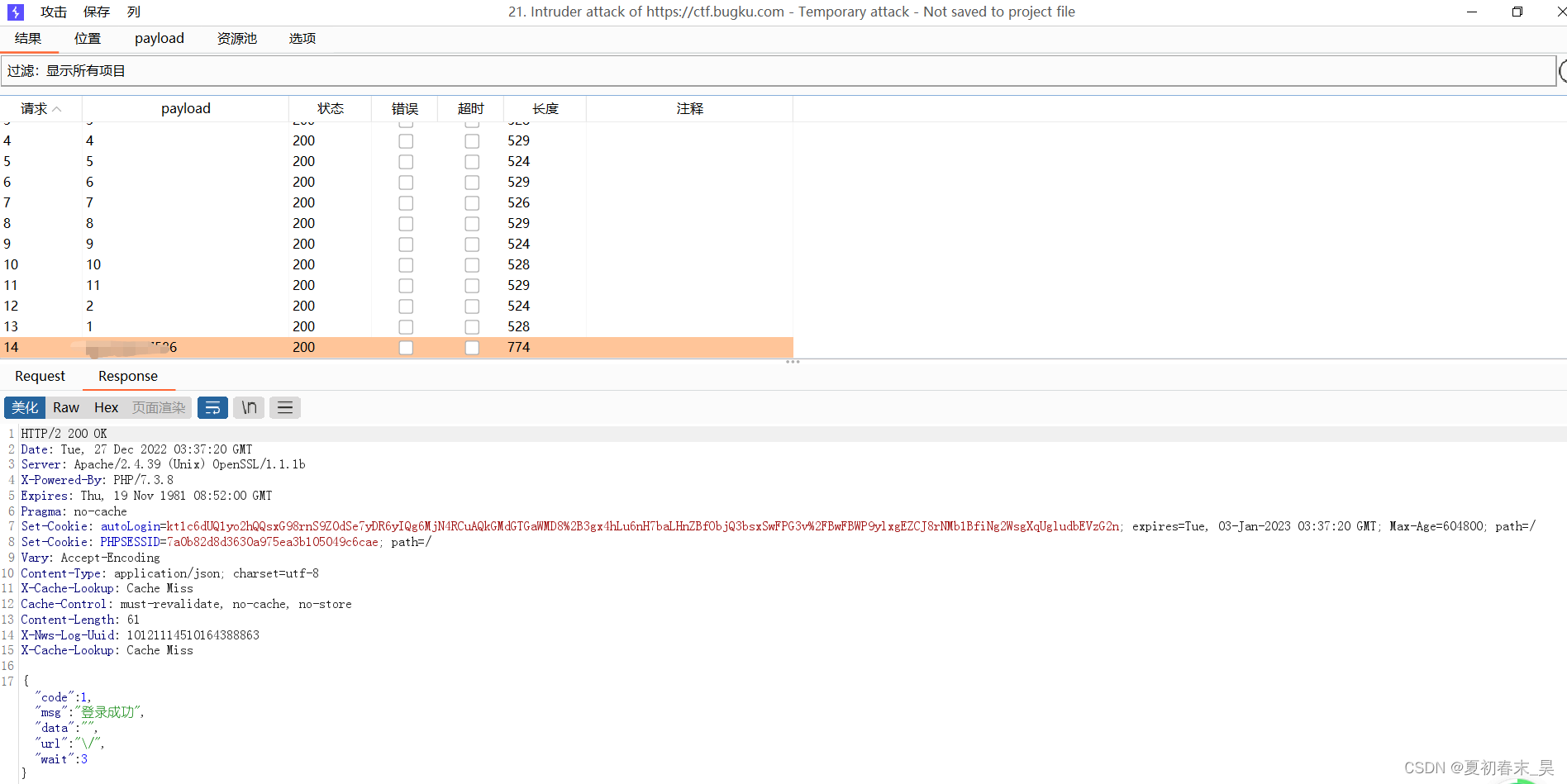
Task: Click the 登录成功 msg value
Action: coord(108,712)
